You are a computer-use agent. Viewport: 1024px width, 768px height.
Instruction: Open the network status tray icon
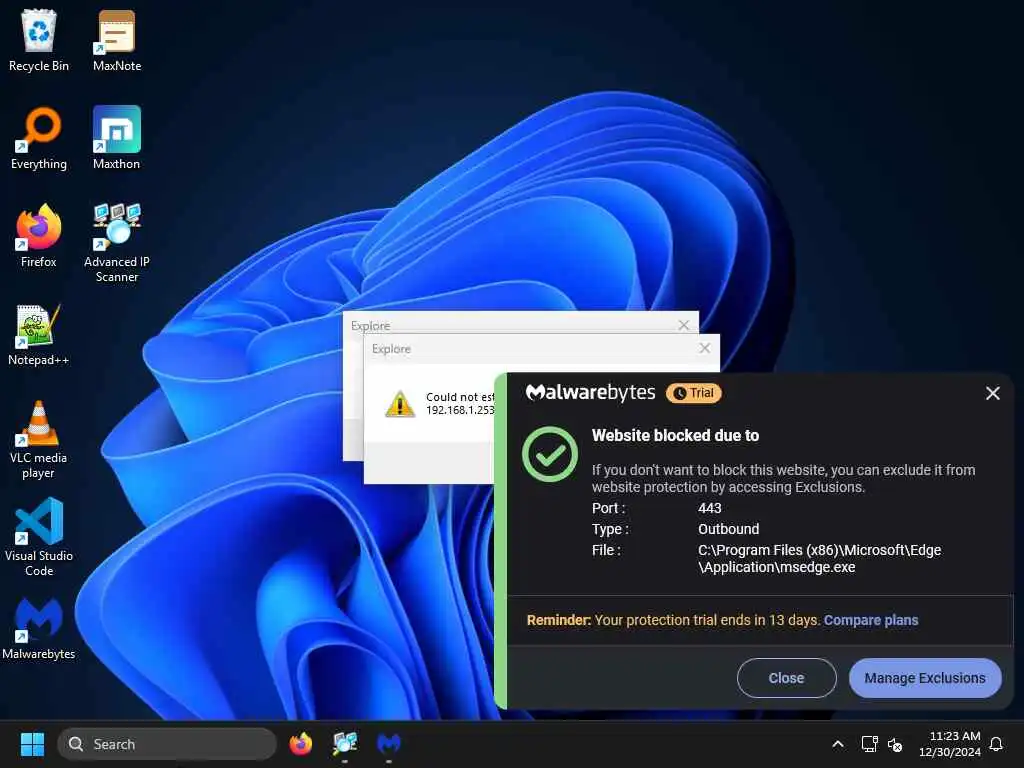[869, 744]
